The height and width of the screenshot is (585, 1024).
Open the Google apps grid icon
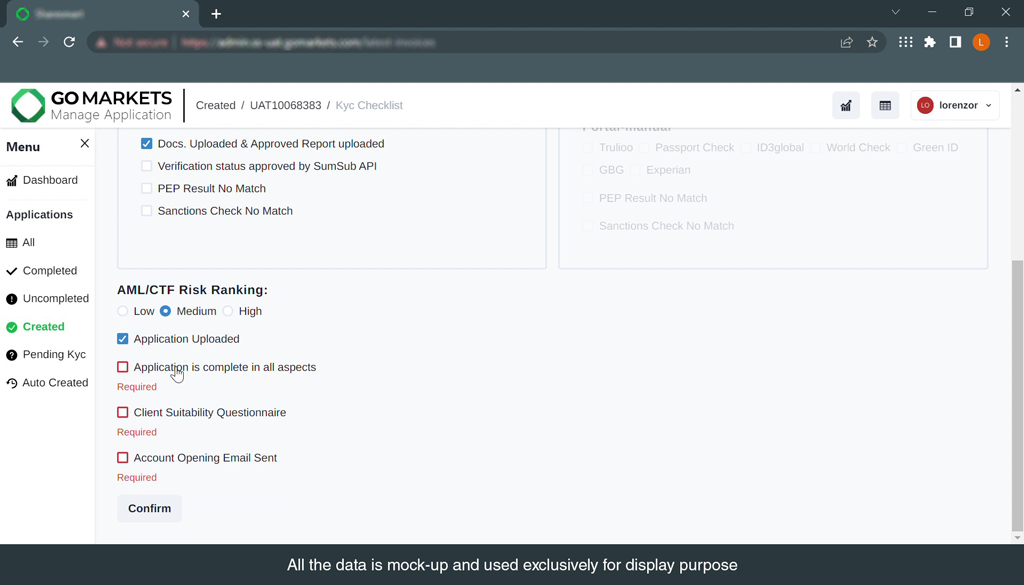pos(905,42)
